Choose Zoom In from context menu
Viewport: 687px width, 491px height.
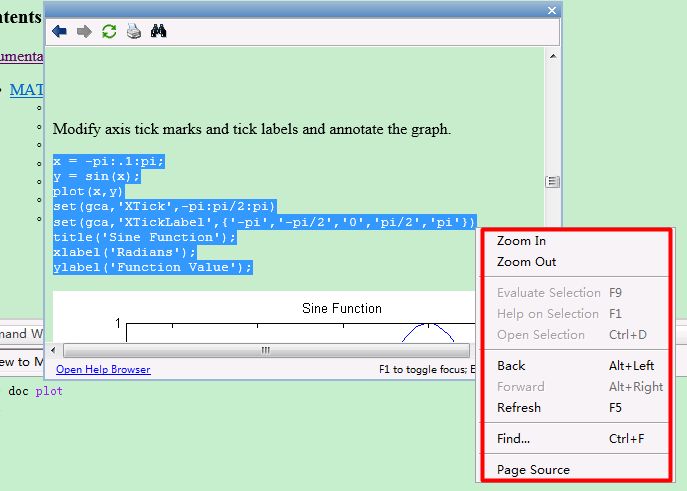point(576,241)
